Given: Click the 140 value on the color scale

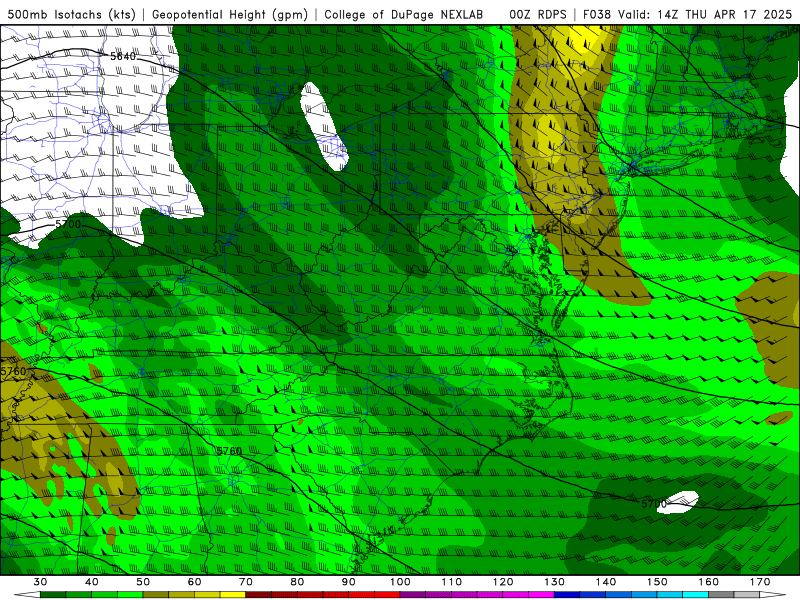Looking at the screenshot, I should click(x=606, y=582).
